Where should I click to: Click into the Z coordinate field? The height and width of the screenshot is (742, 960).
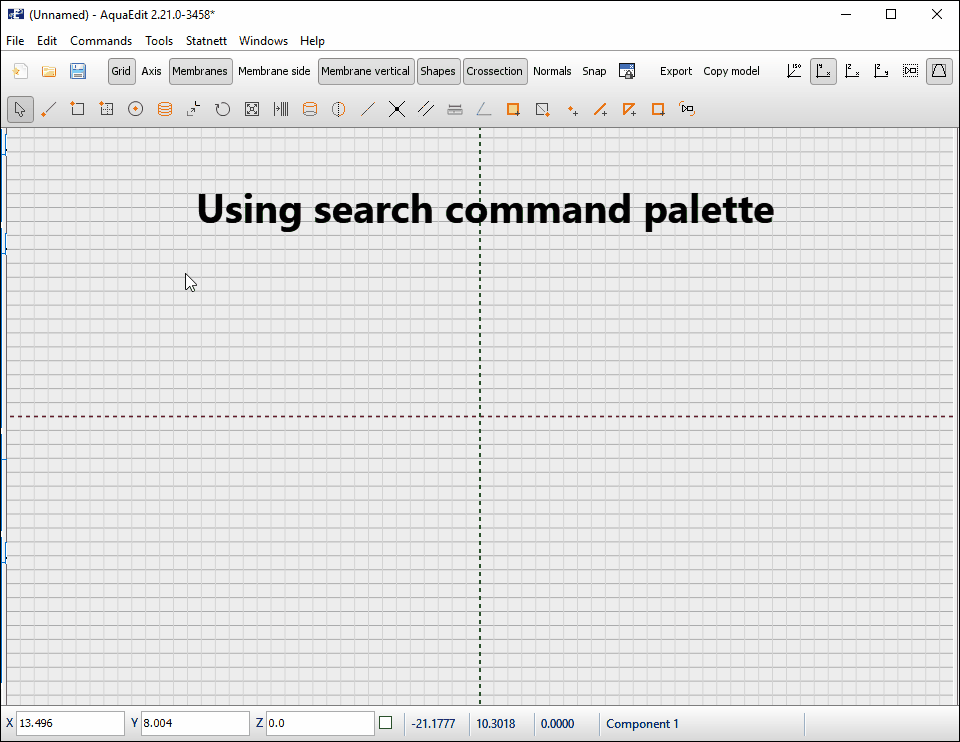tap(320, 723)
